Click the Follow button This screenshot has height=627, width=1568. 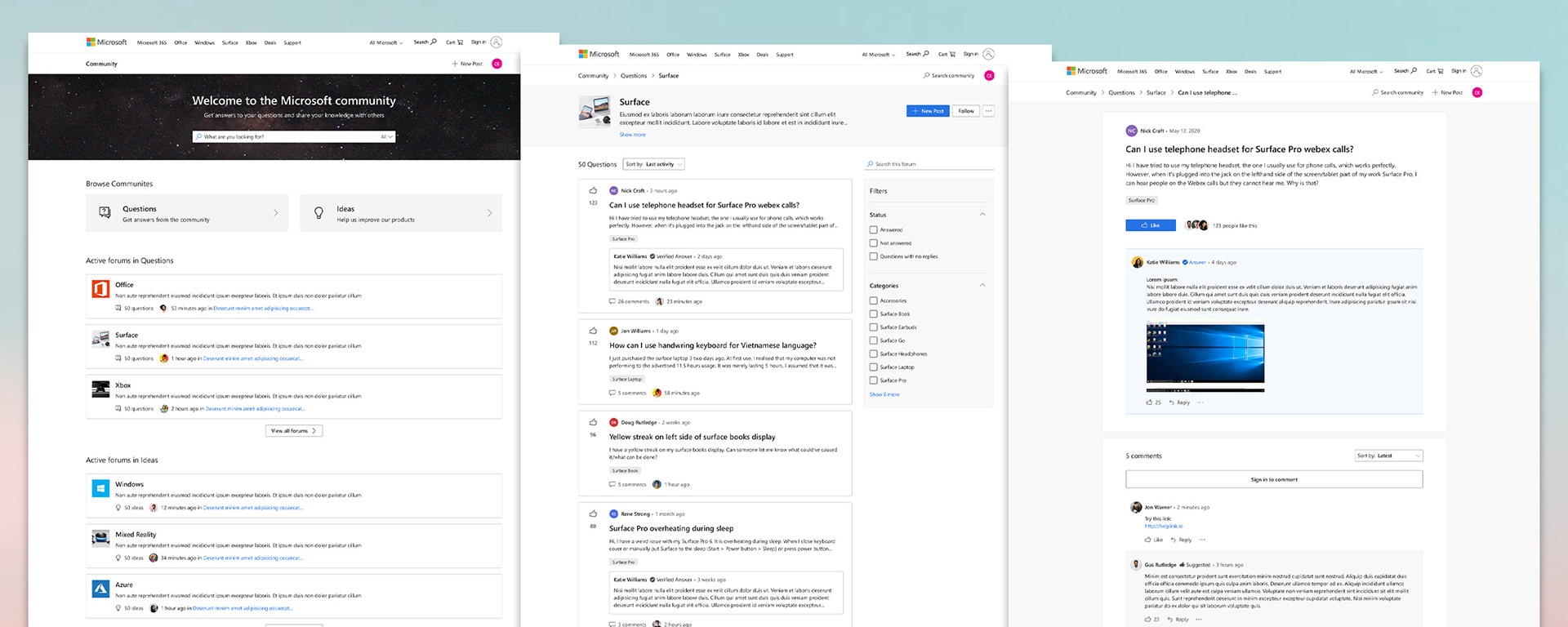click(966, 111)
